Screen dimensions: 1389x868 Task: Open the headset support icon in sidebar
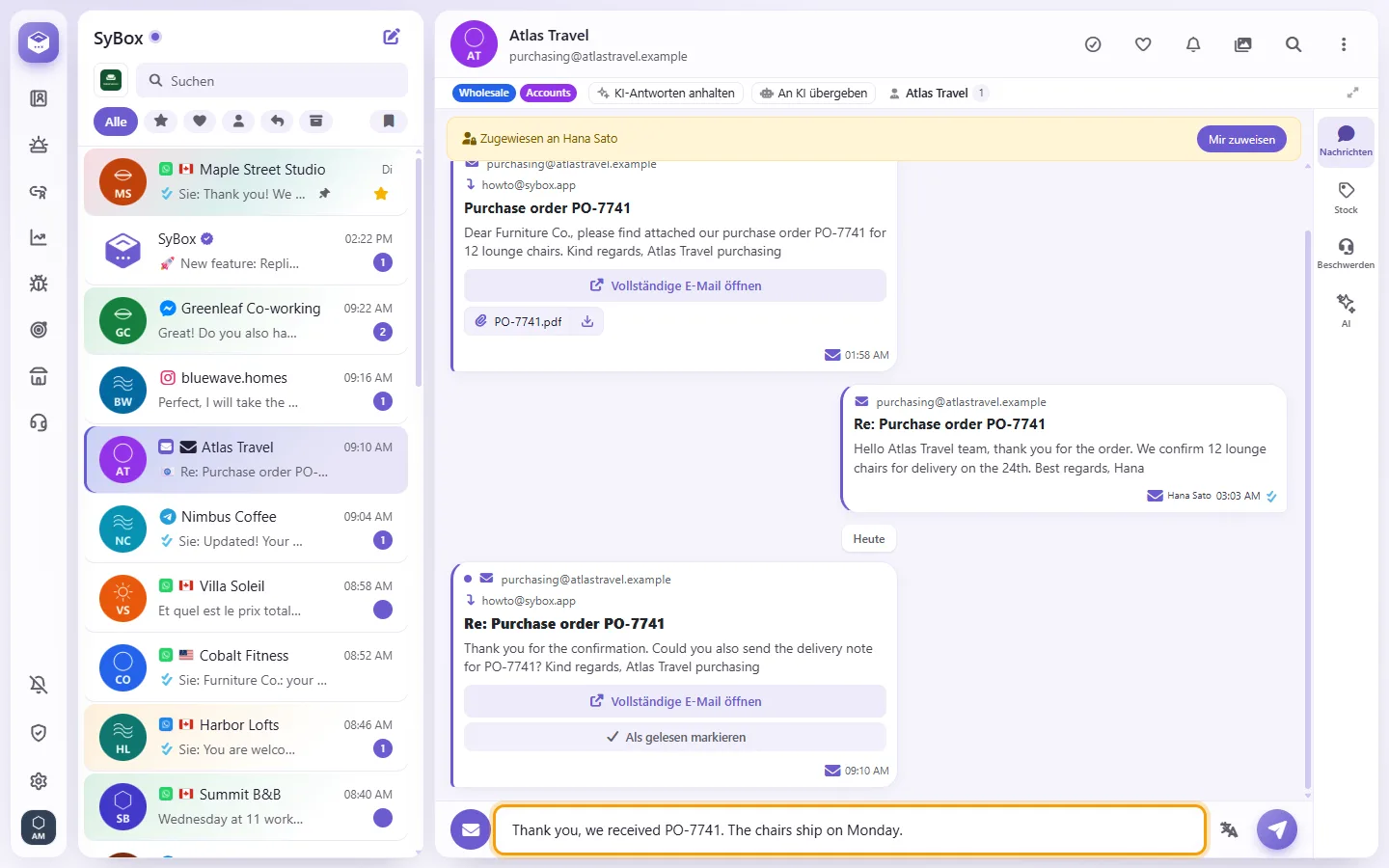(39, 422)
